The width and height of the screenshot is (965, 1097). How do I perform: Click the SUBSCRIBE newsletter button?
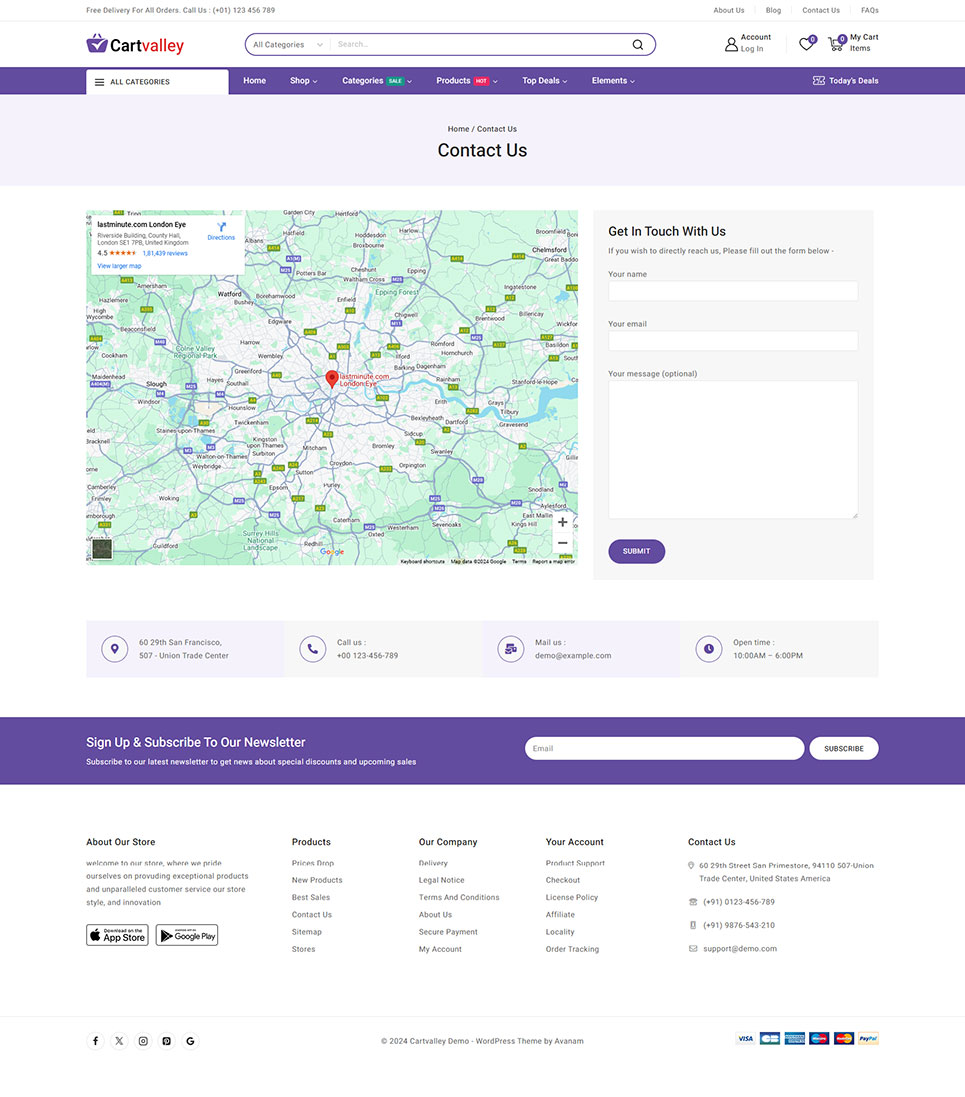pos(843,748)
